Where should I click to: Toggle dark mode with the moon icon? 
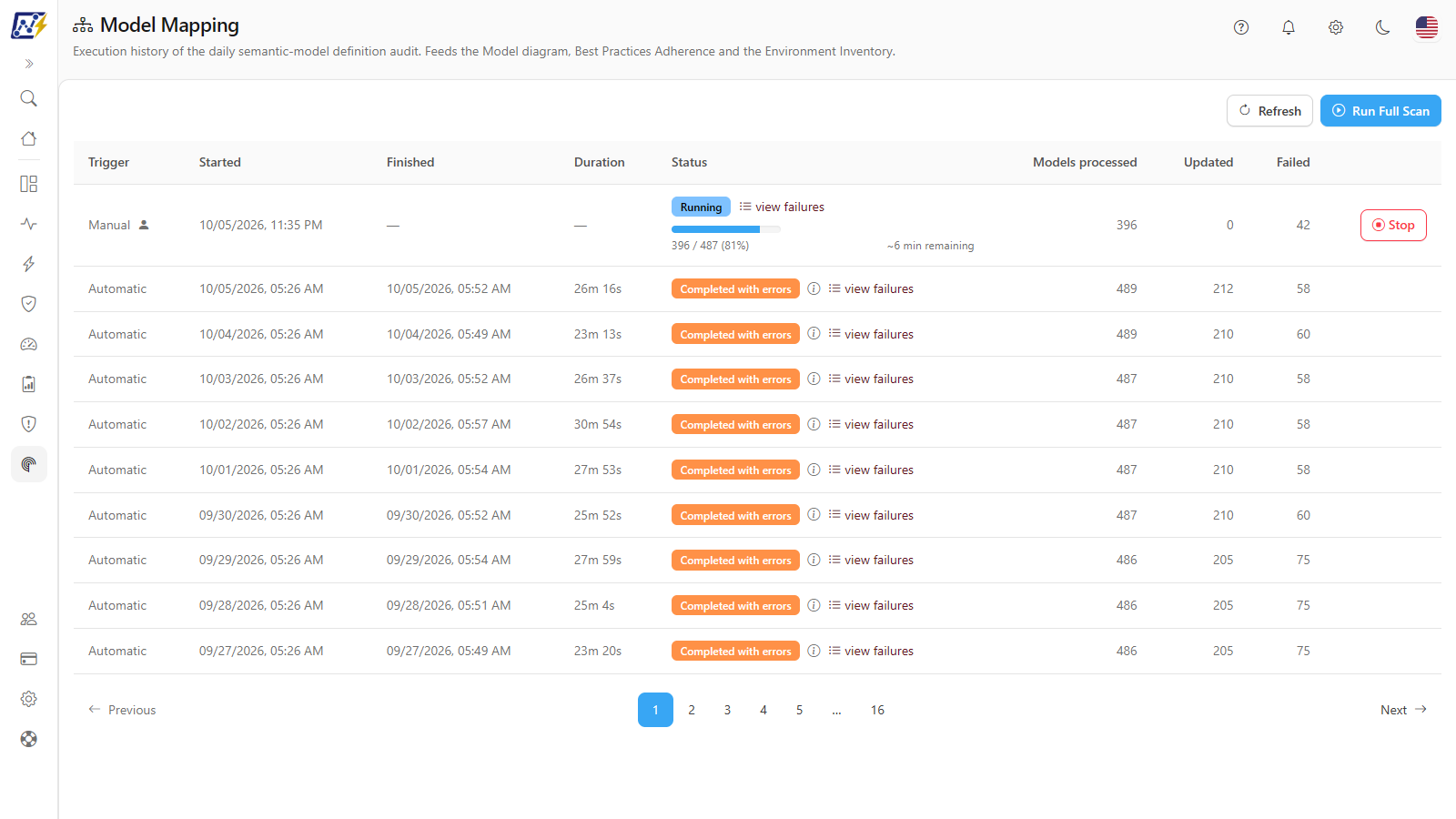1383,27
